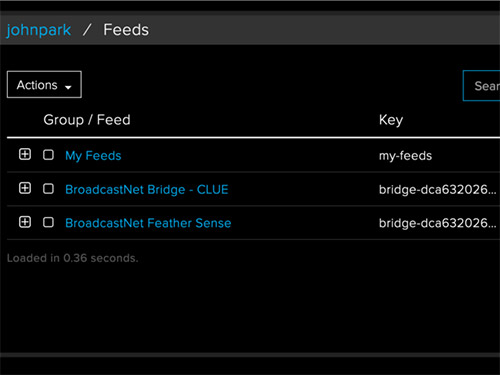The height and width of the screenshot is (375, 500).
Task: Open the Actions dropdown menu
Action: tap(44, 84)
